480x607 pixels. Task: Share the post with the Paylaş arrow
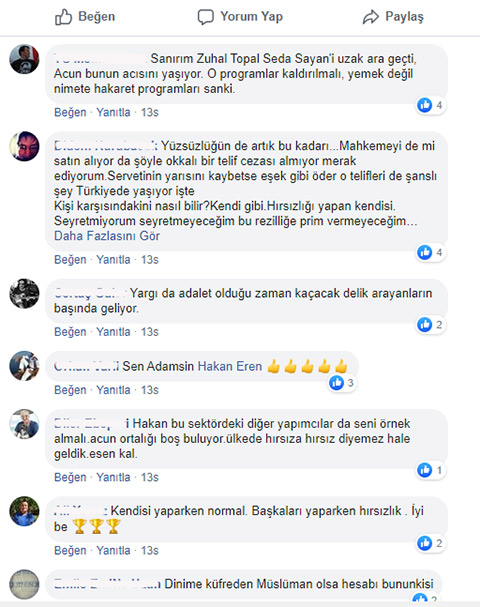[x=393, y=17]
